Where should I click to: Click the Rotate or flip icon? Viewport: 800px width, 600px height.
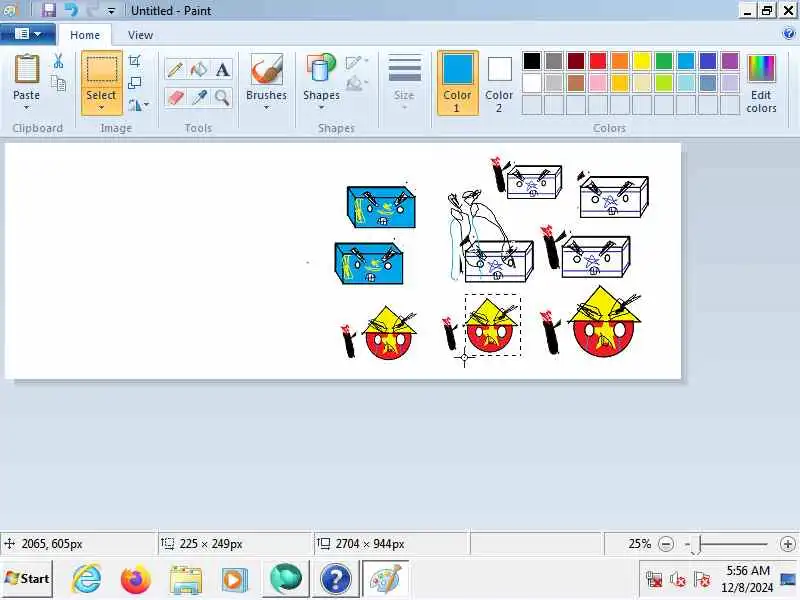coord(135,105)
